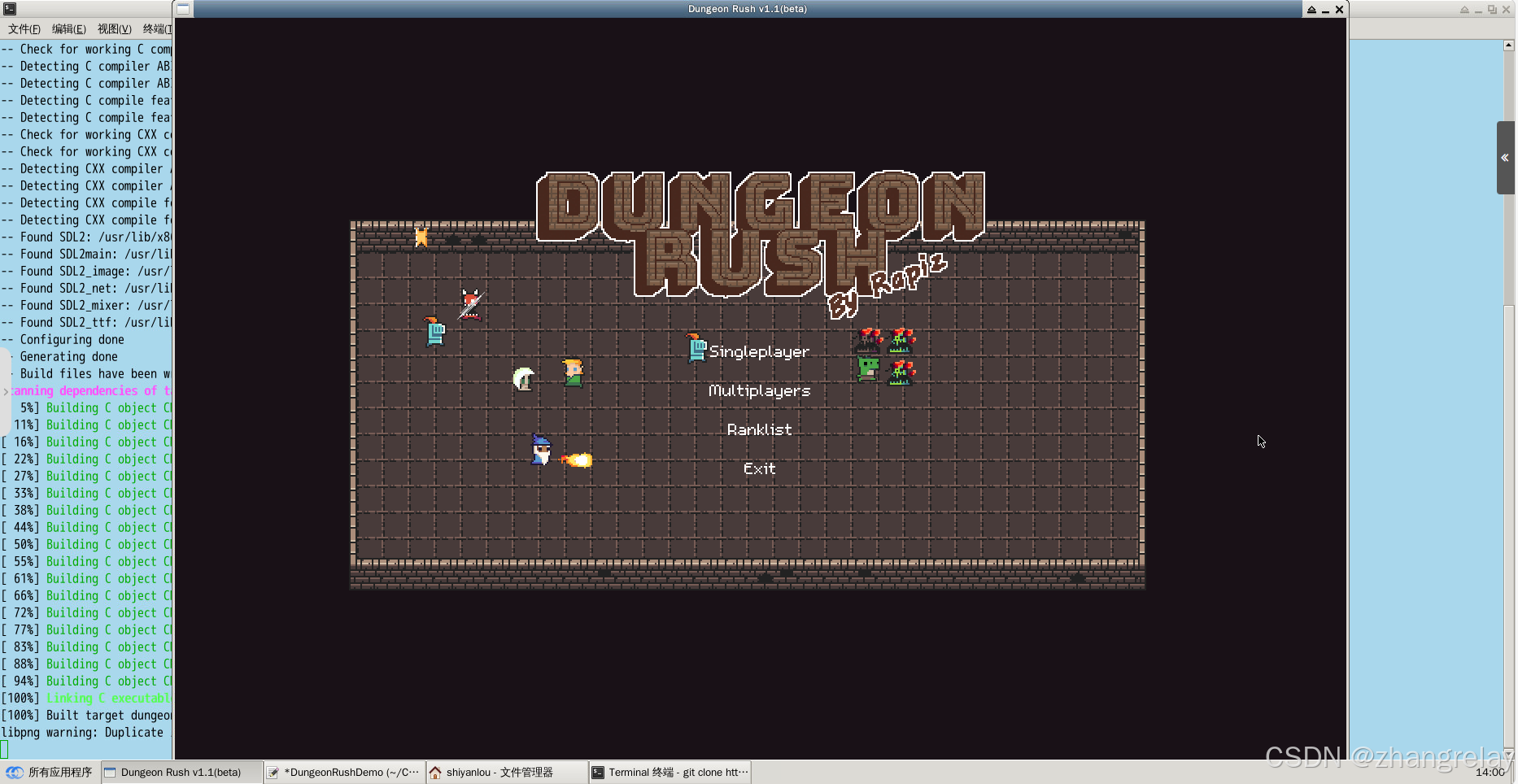Click the blue wizard sprite
Screen dimensions: 1518x784
541,450
